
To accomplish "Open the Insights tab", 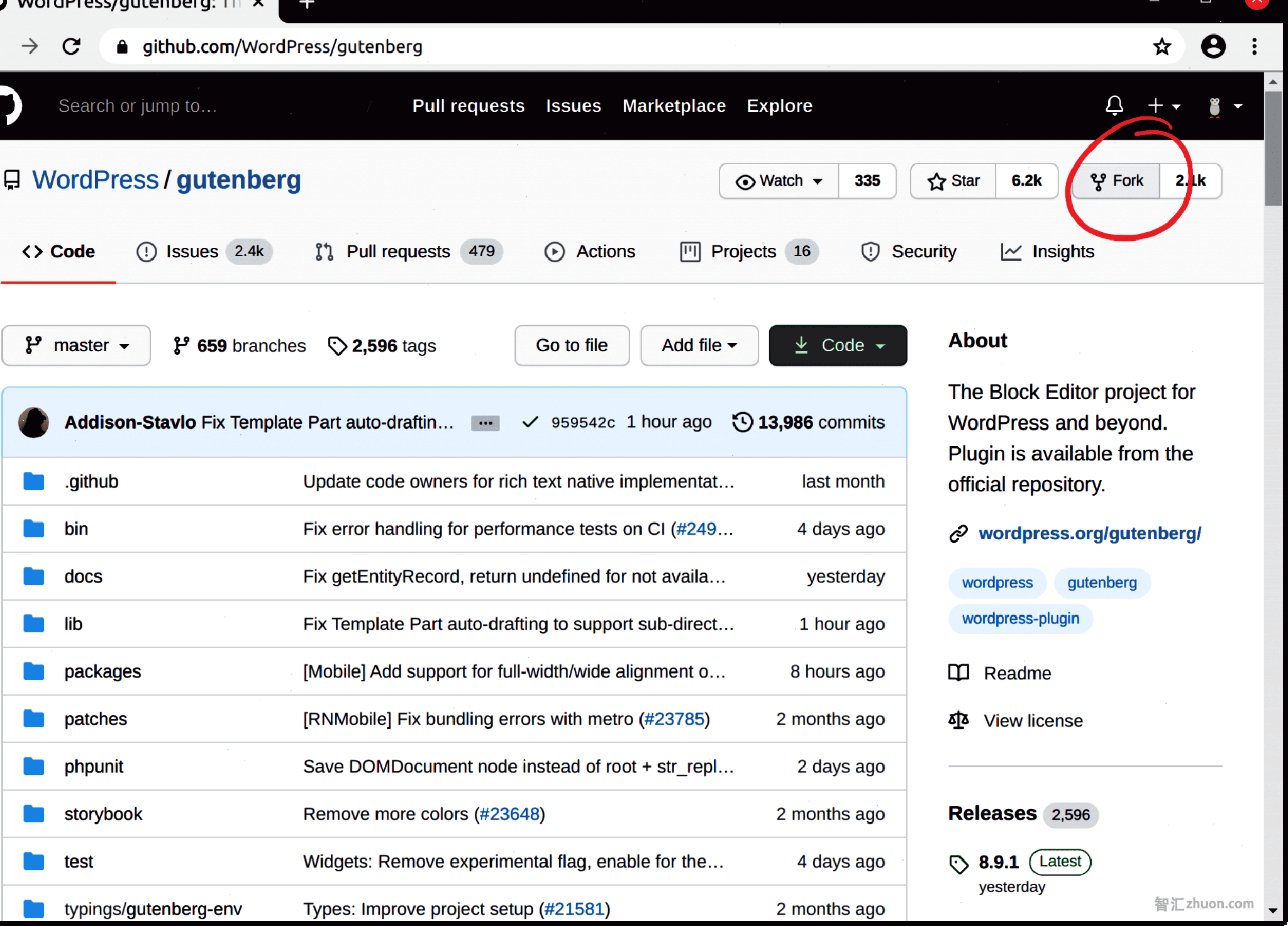I will tap(1048, 252).
